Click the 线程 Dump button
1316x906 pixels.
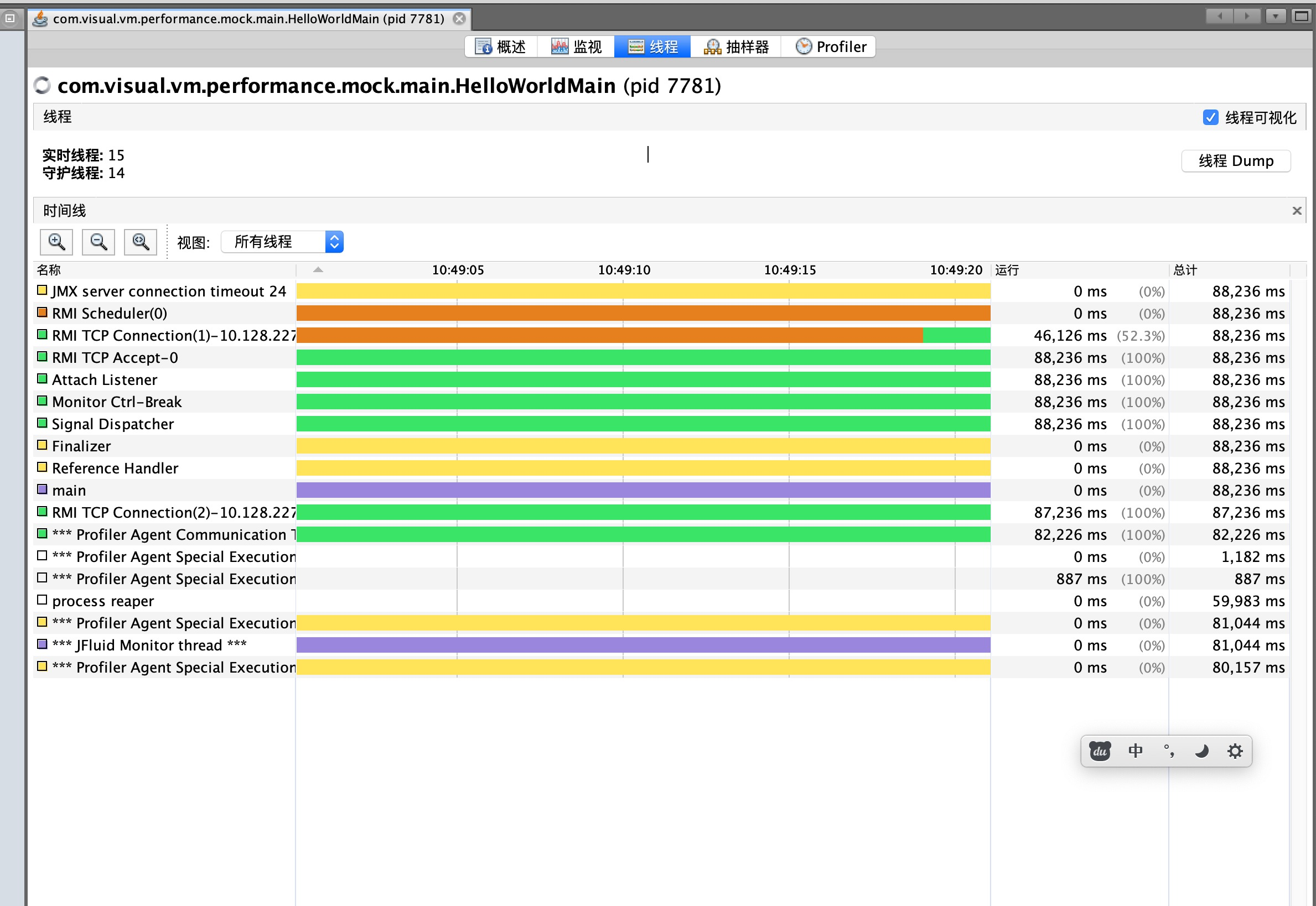pos(1235,160)
